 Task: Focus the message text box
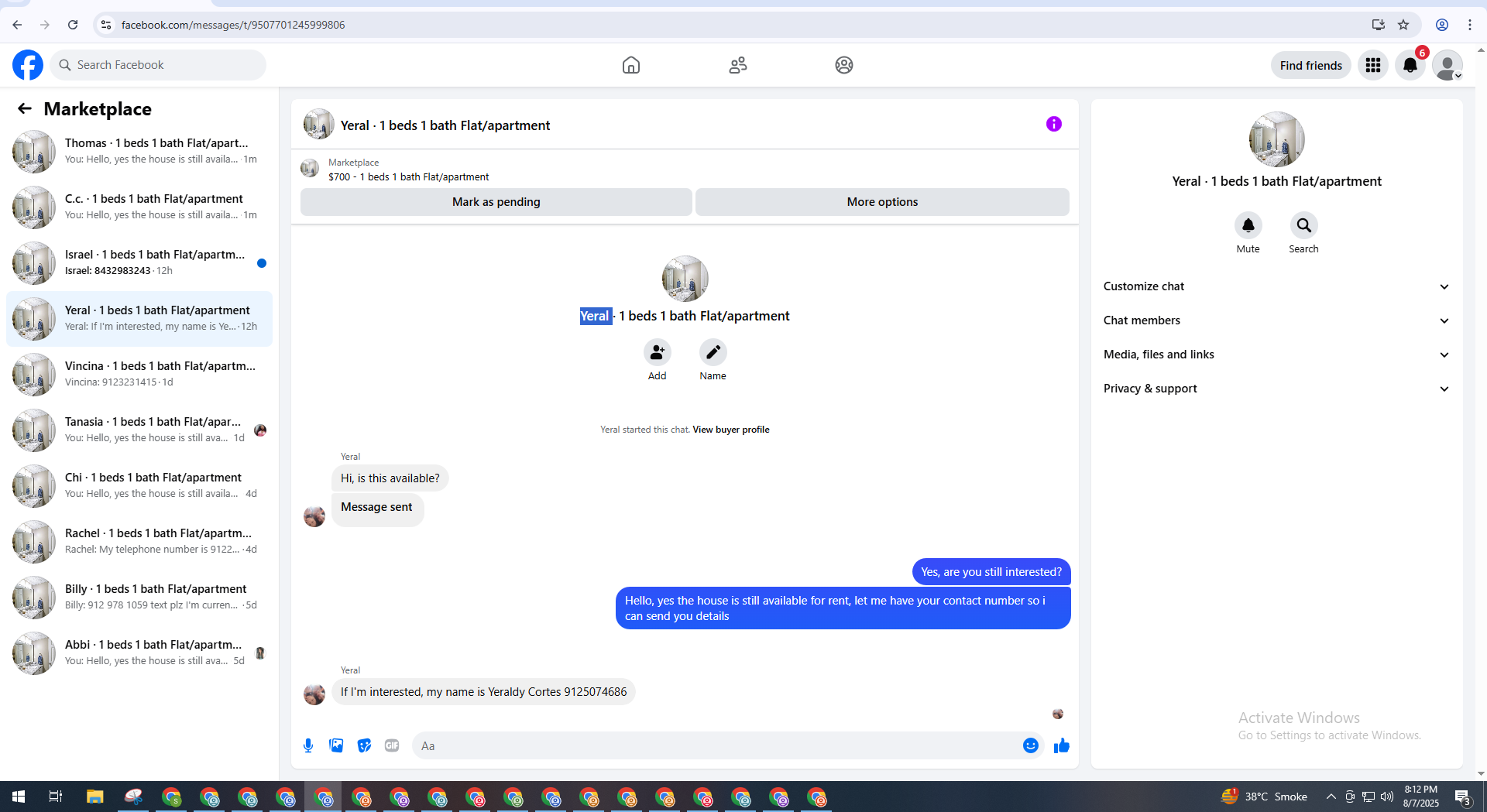(x=716, y=745)
